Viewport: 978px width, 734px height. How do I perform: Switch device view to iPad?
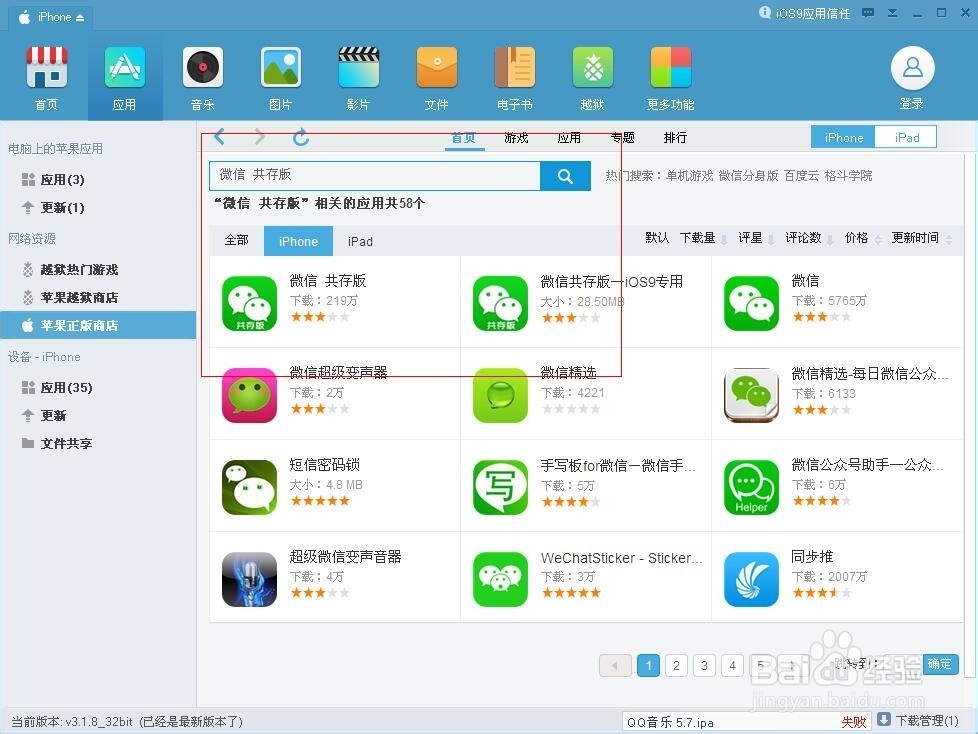pos(905,137)
